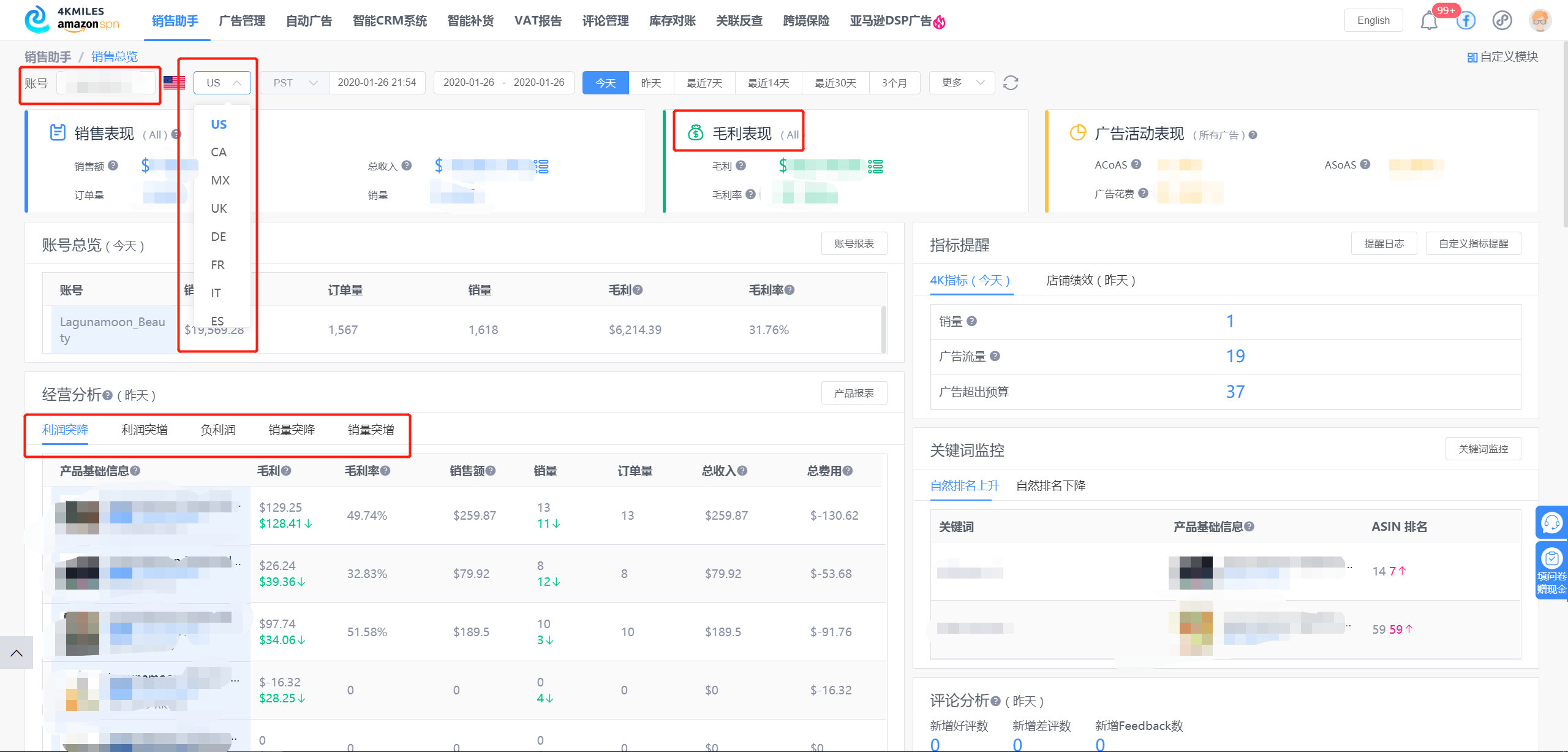
Task: Switch to the 利润突增 tab
Action: pyautogui.click(x=145, y=430)
